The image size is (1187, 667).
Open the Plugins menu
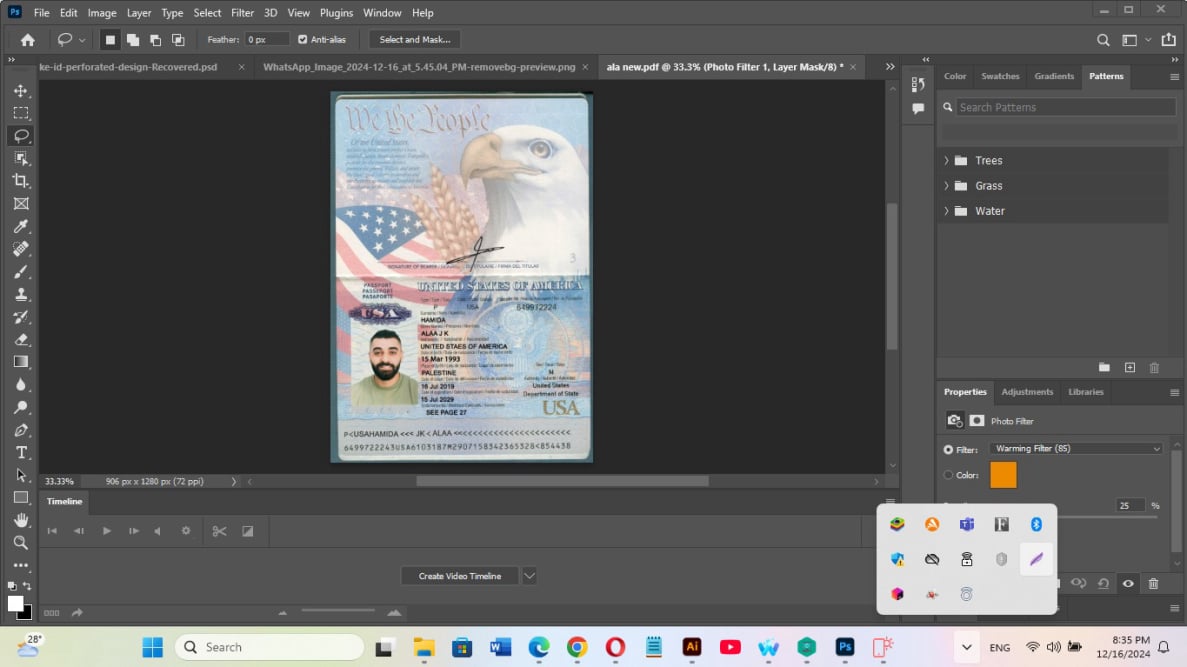(x=336, y=13)
